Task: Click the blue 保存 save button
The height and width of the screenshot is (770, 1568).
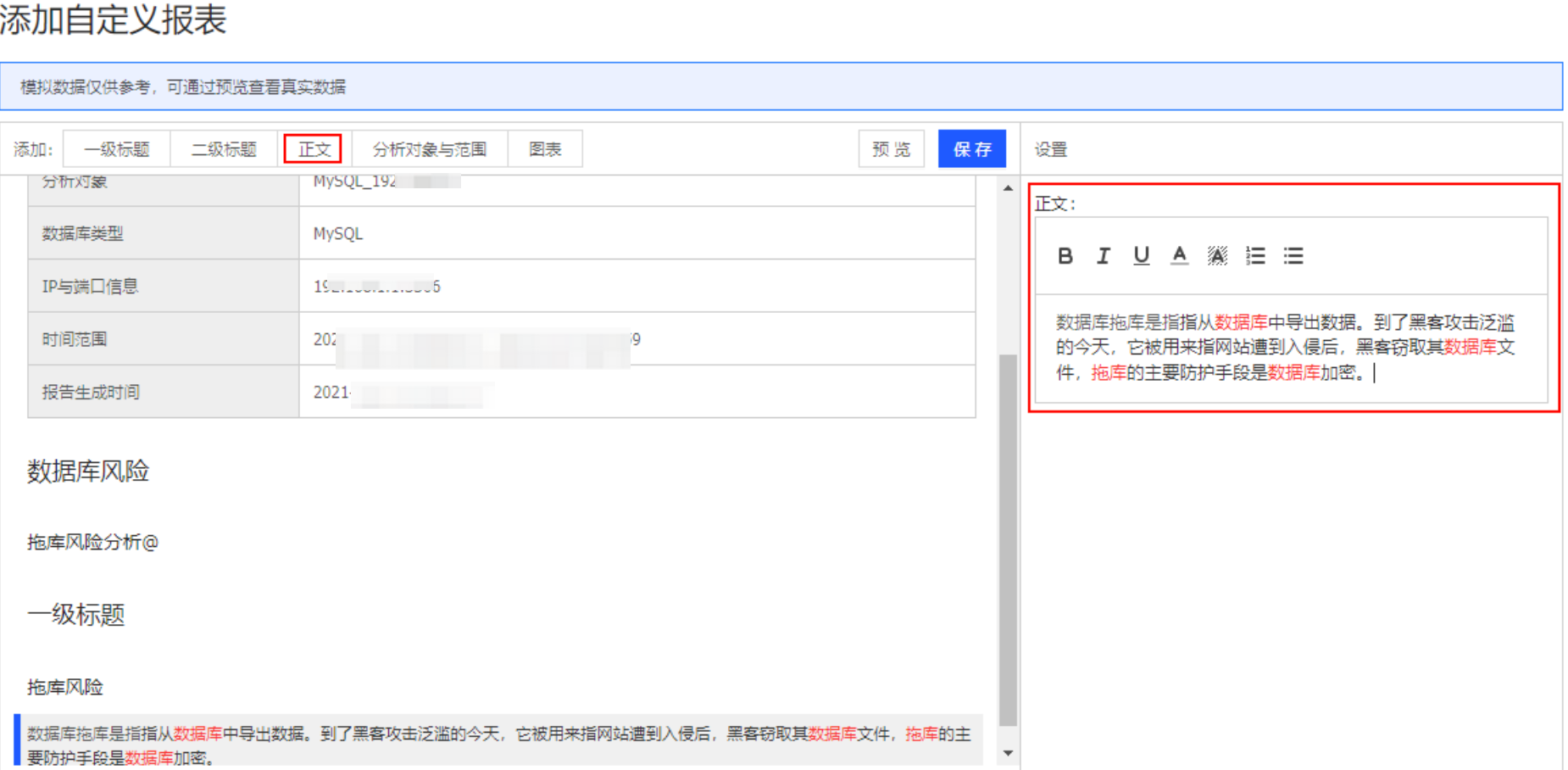Action: coord(972,149)
